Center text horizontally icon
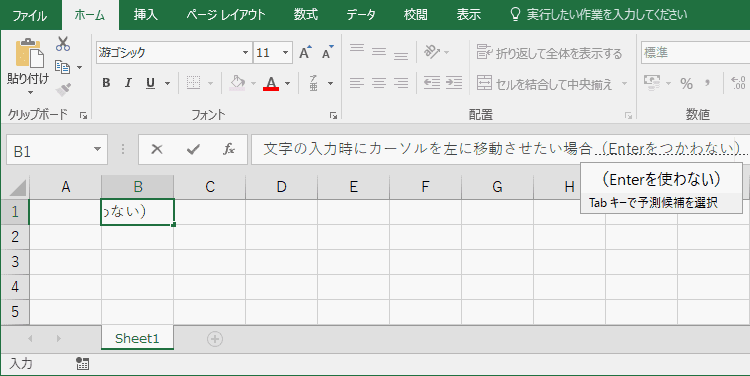The width and height of the screenshot is (750, 376). pos(379,83)
